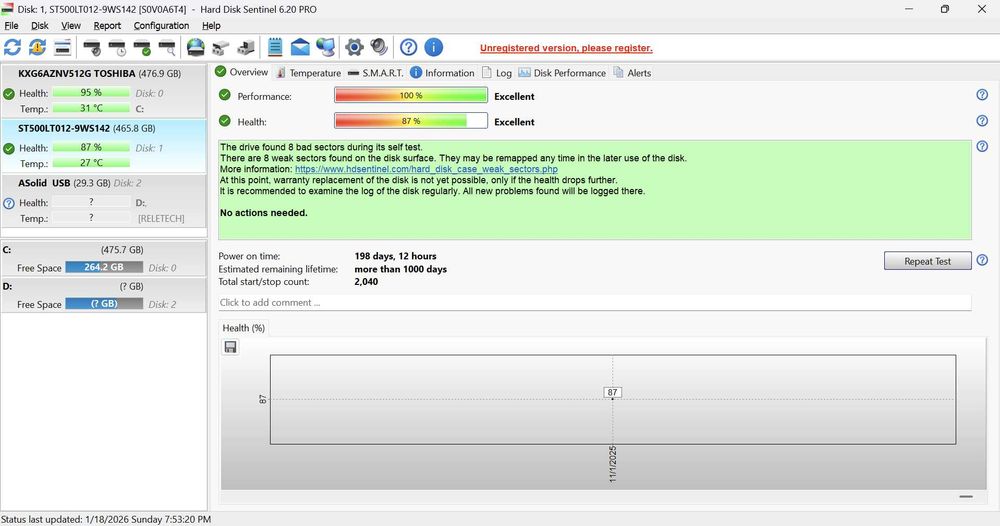This screenshot has width=1000, height=526.
Task: Open the Disk menu
Action: [x=40, y=26]
